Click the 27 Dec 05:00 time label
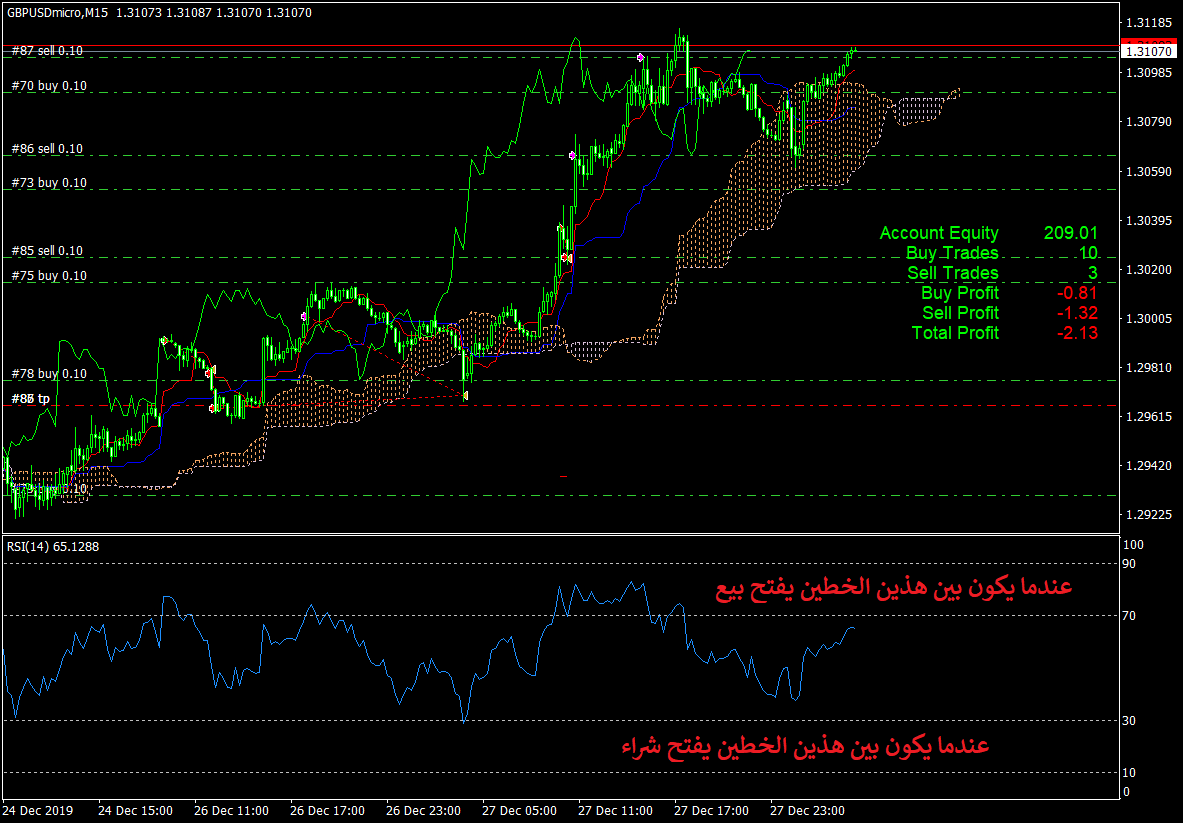 click(x=519, y=810)
